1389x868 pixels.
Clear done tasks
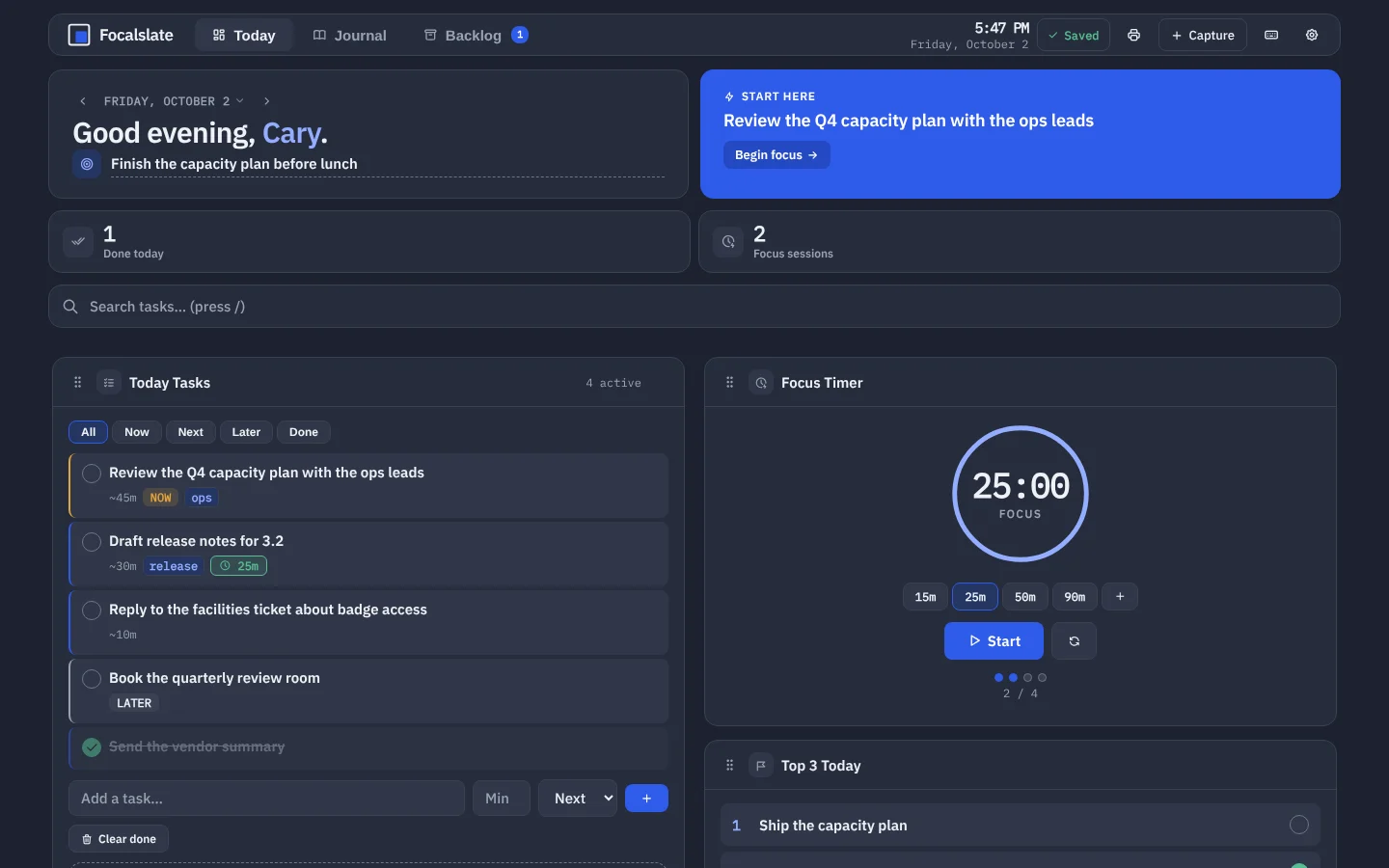pyautogui.click(x=119, y=839)
